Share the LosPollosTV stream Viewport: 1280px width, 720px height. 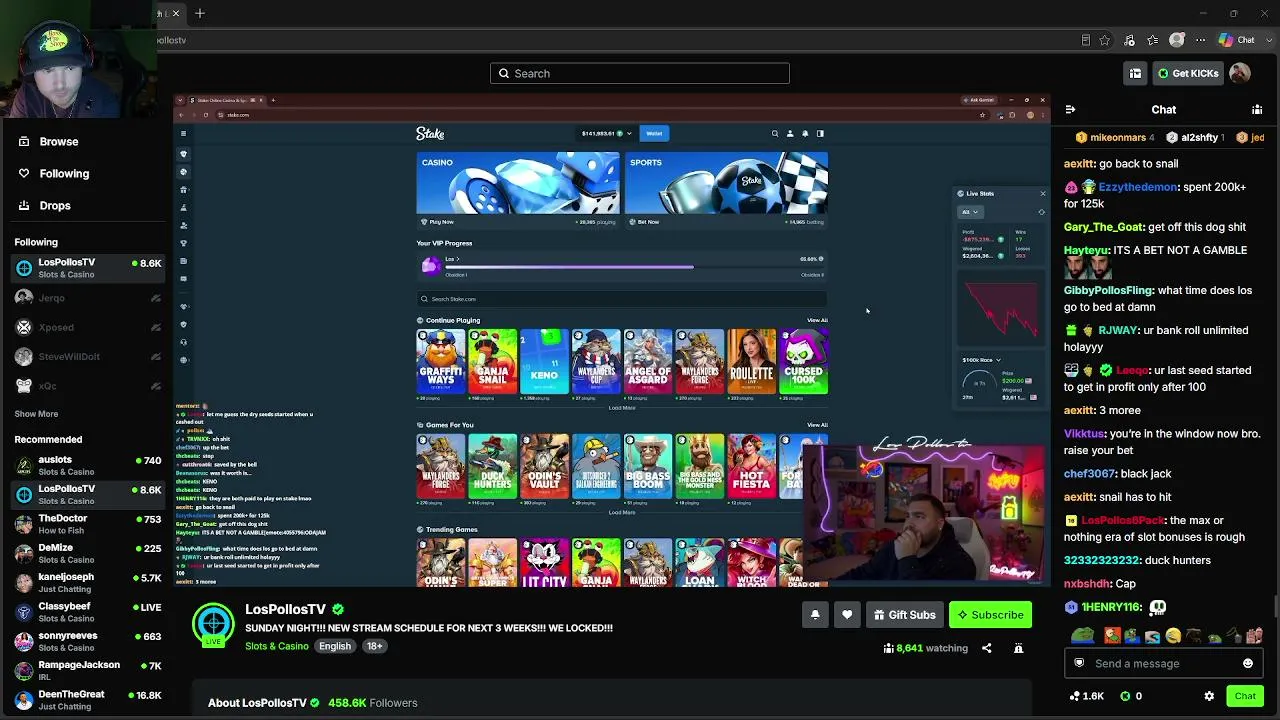click(x=986, y=648)
